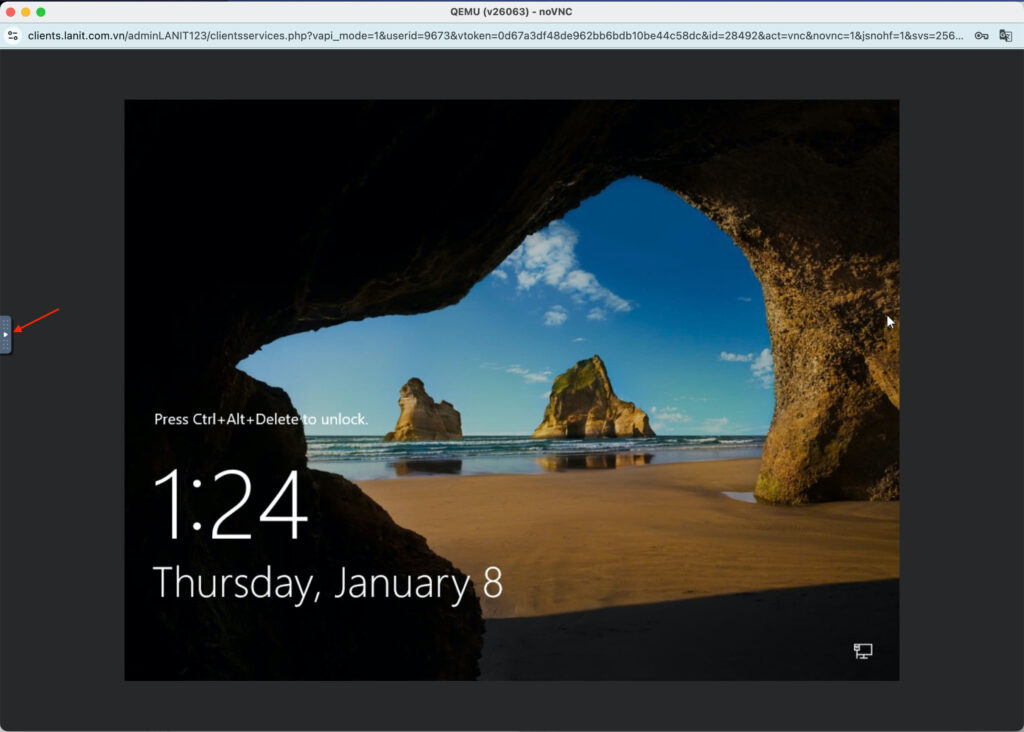This screenshot has height=732, width=1024.
Task: Click the saved password key icon
Action: pyautogui.click(x=981, y=35)
